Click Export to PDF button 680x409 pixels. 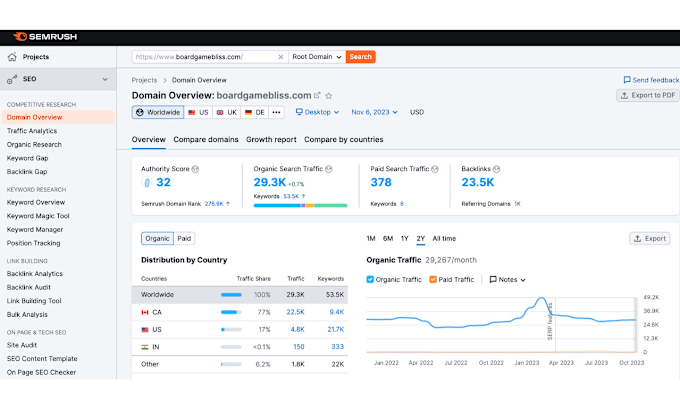pyautogui.click(x=648, y=95)
